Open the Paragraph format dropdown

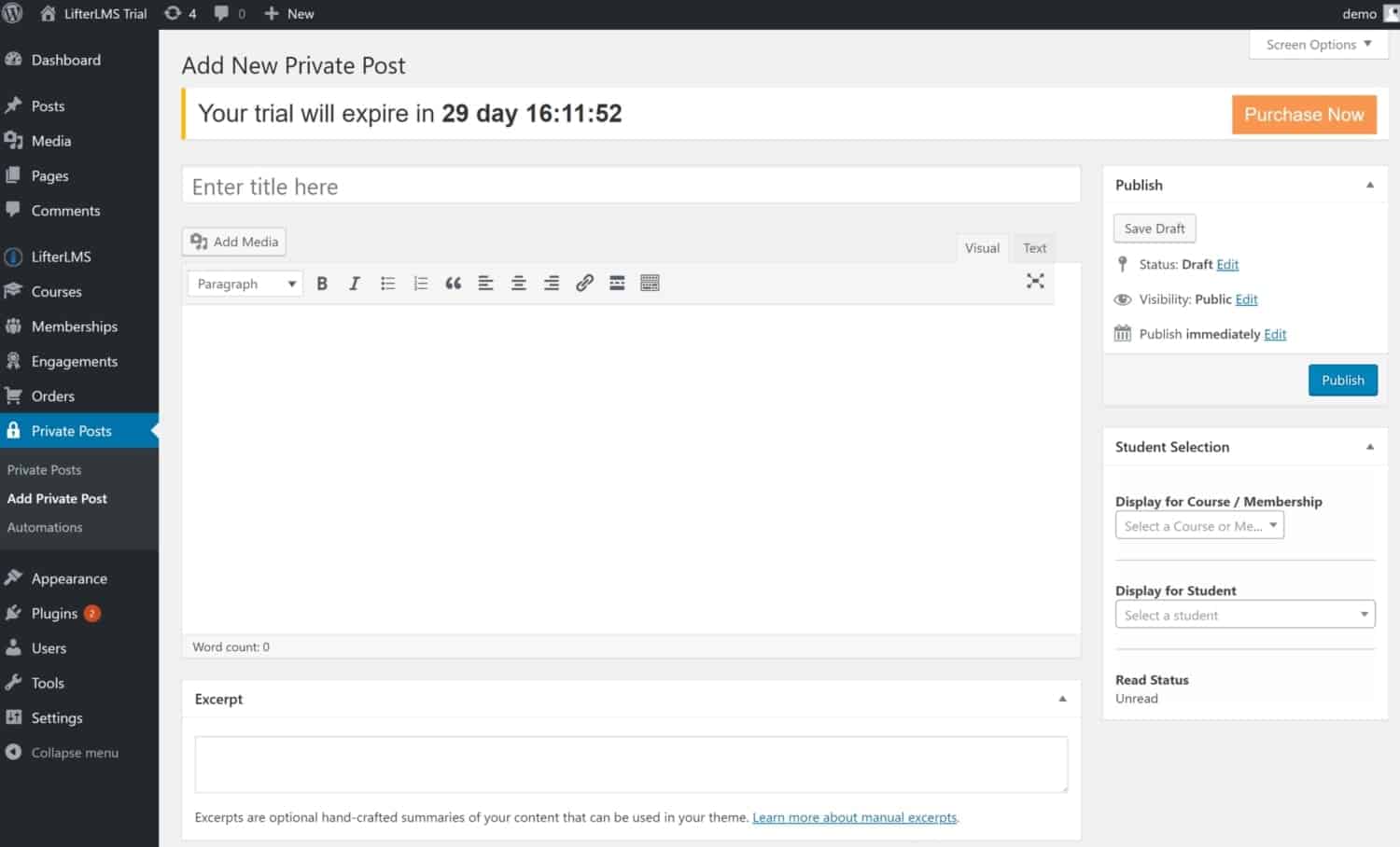click(x=245, y=284)
